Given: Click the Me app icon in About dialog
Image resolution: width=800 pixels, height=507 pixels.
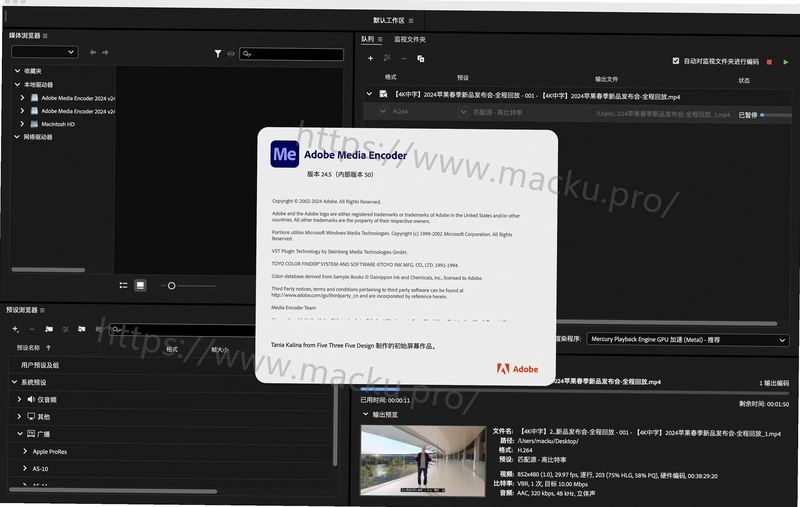Looking at the screenshot, I should click(x=285, y=154).
